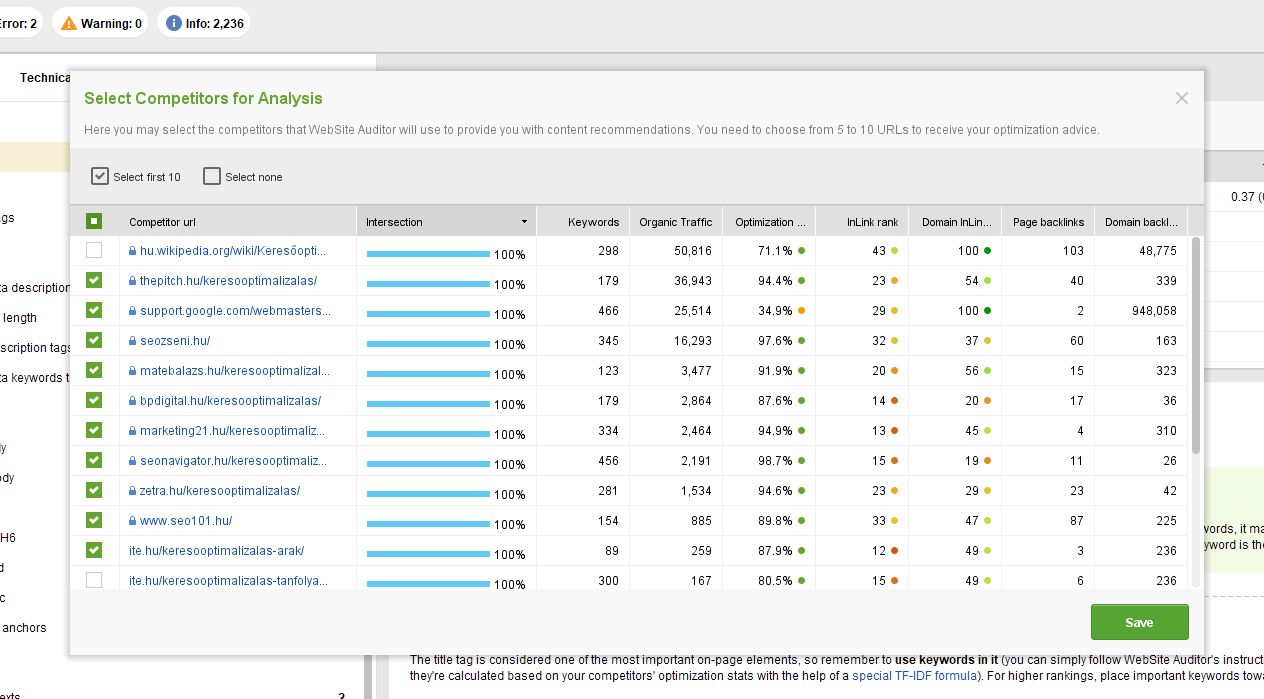The height and width of the screenshot is (699, 1264).
Task: Click intersection bar for marketing21.hu row
Action: (428, 434)
